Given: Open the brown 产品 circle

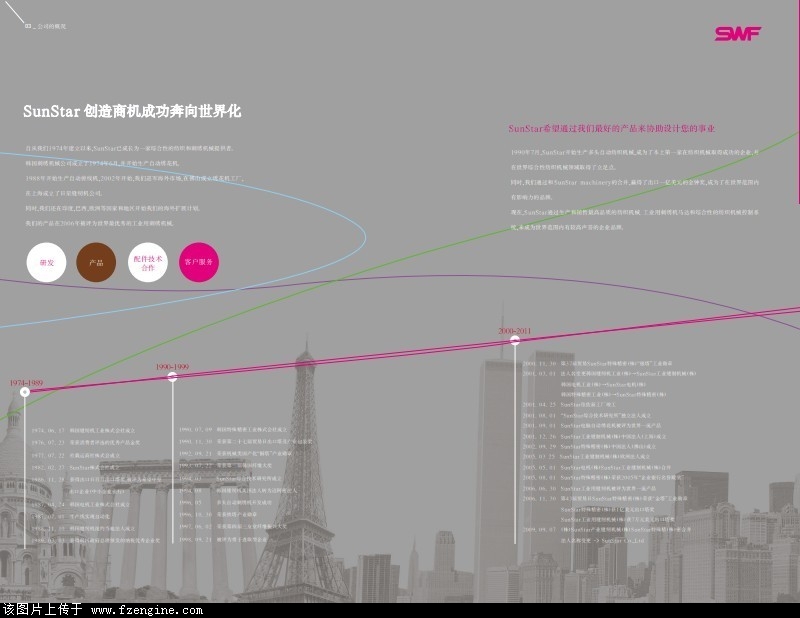Looking at the screenshot, I should 96,262.
